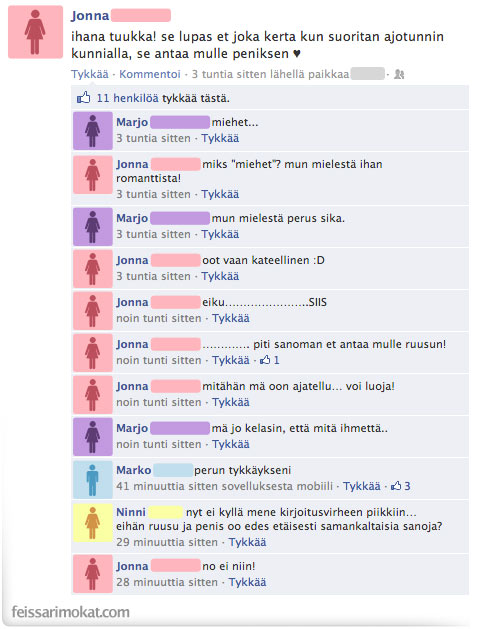Viewport: 480px width, 629px height.
Task: Click the thumbs-up count 3 on Marko's comment
Action: (400, 486)
